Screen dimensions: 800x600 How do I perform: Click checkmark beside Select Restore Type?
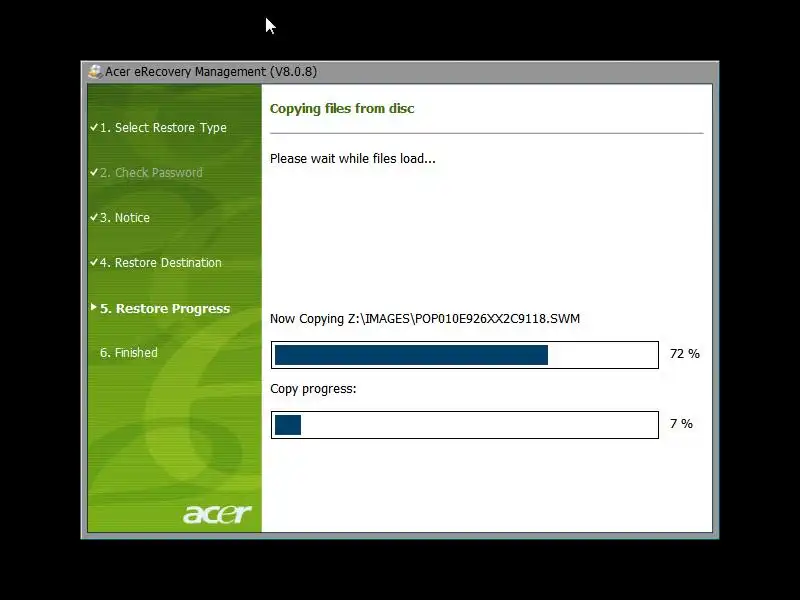coord(94,127)
